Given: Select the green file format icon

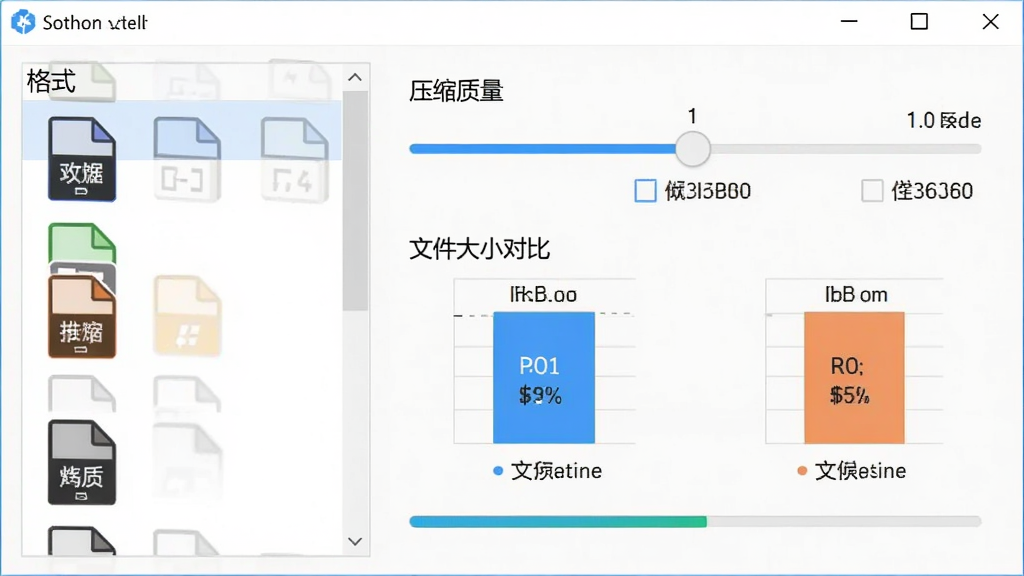Looking at the screenshot, I should 82,244.
